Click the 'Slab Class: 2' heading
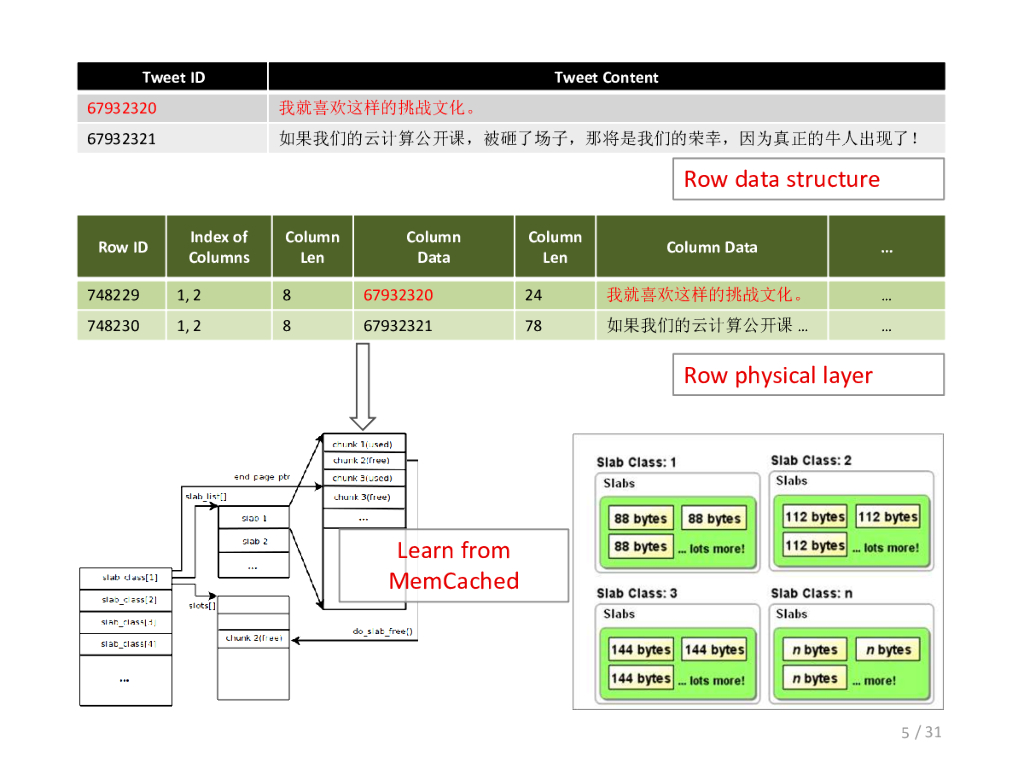This screenshot has width=1024, height=768. 811,460
